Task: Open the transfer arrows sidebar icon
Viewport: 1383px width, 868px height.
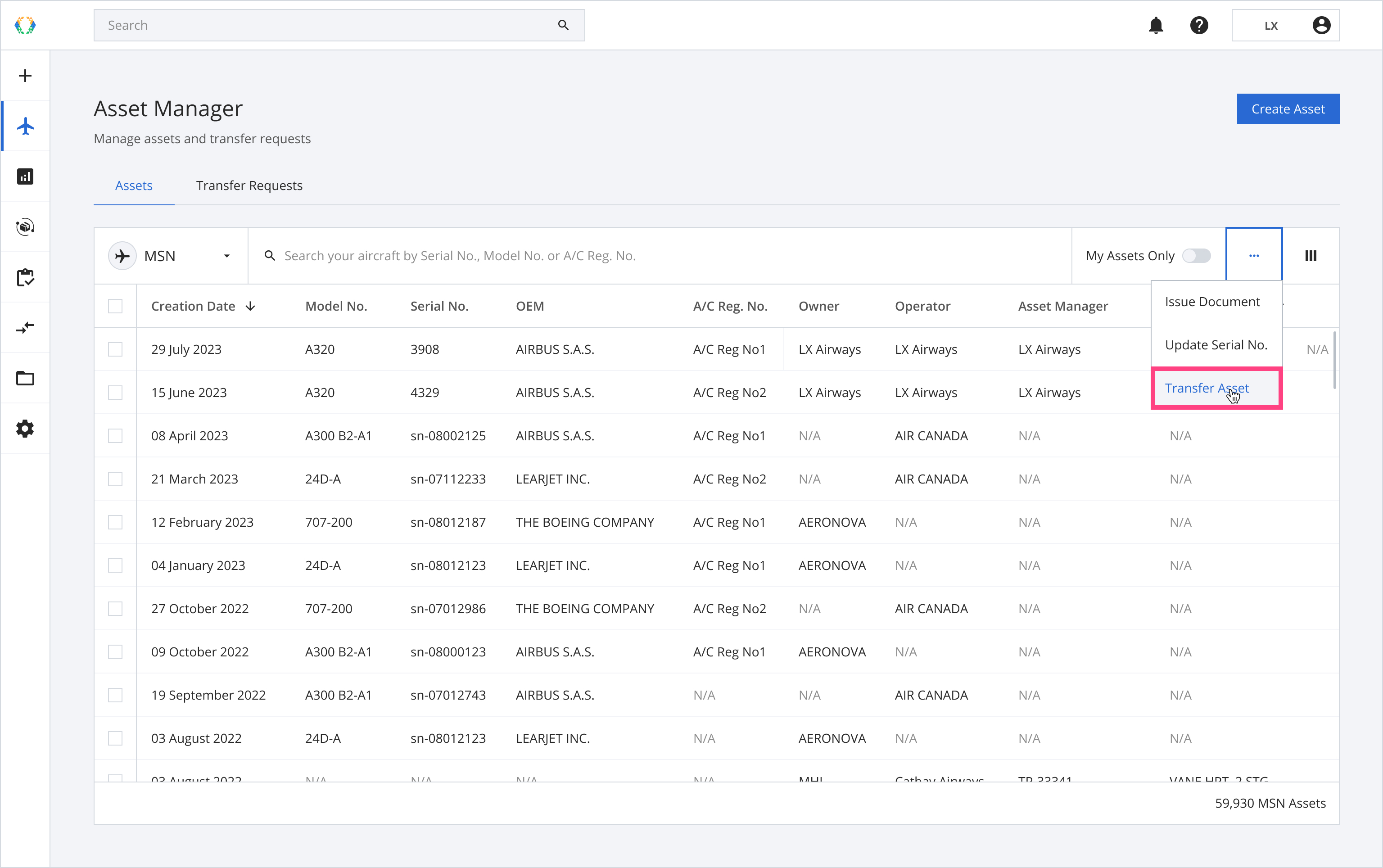Action: point(25,328)
